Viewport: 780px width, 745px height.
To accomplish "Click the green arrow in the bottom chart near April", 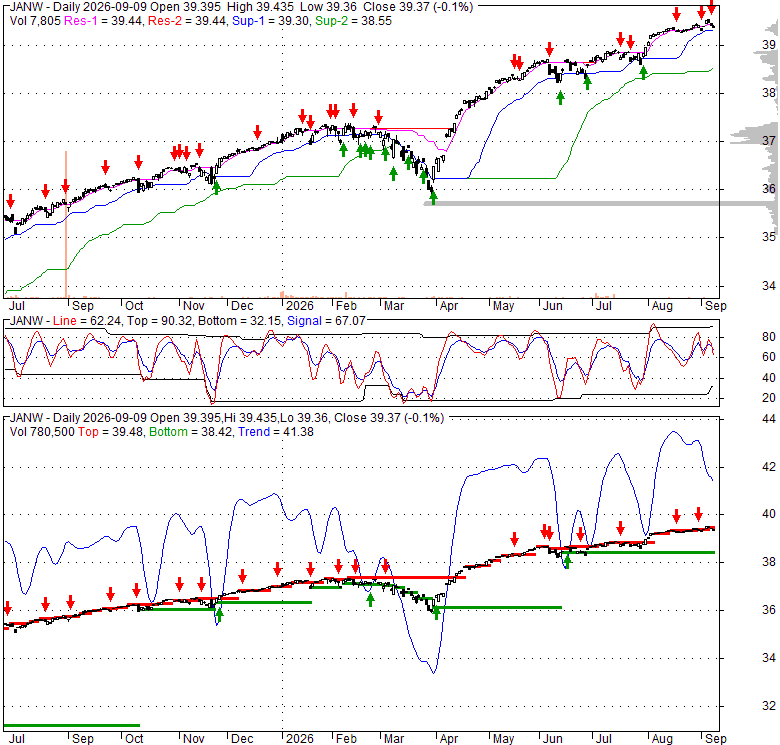I will tap(437, 613).
